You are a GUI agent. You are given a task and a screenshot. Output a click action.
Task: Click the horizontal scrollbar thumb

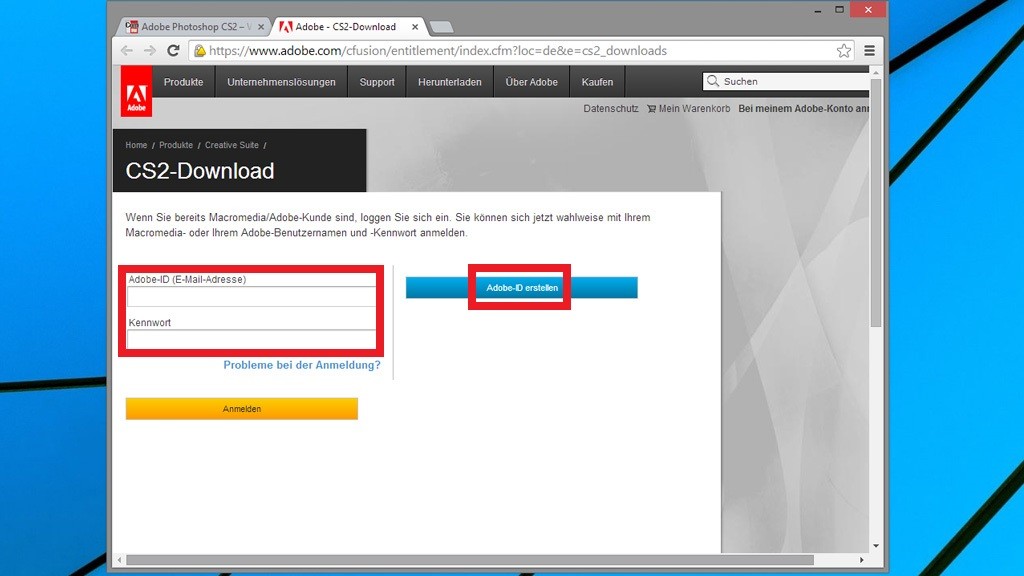(x=470, y=560)
